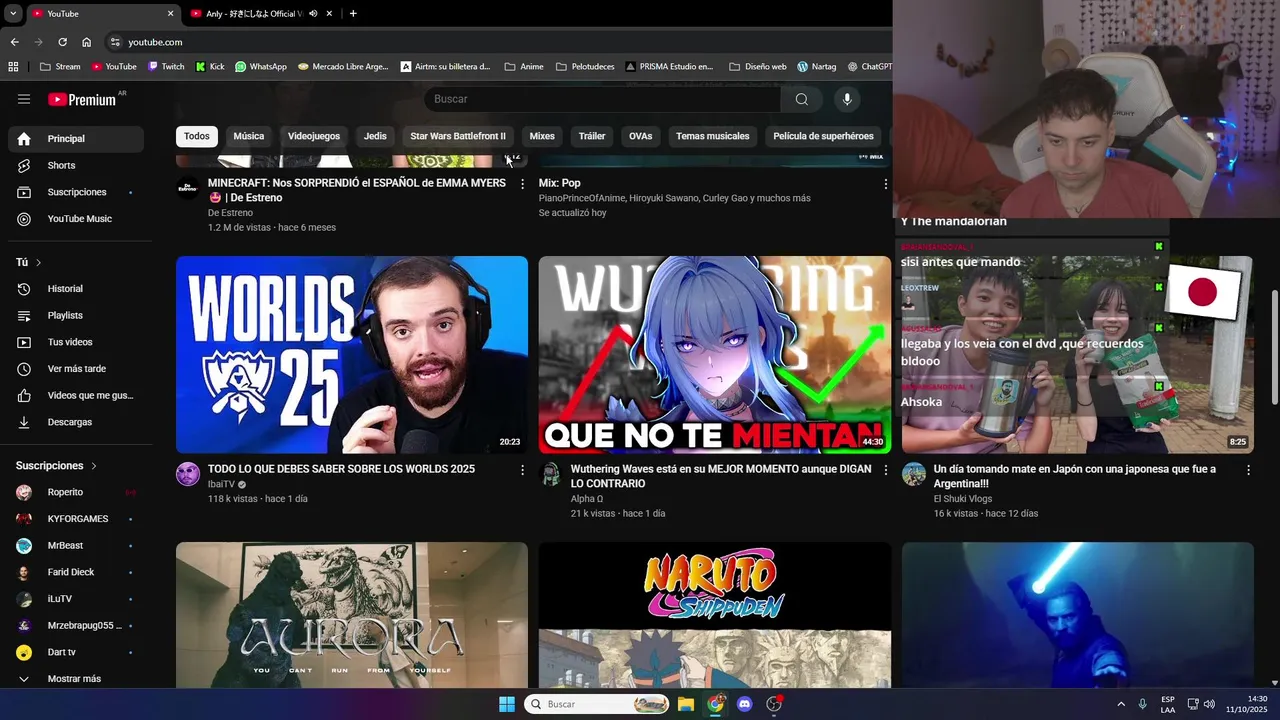Open De Estreno channel link
Viewport: 1280px width, 720px height.
point(230,213)
